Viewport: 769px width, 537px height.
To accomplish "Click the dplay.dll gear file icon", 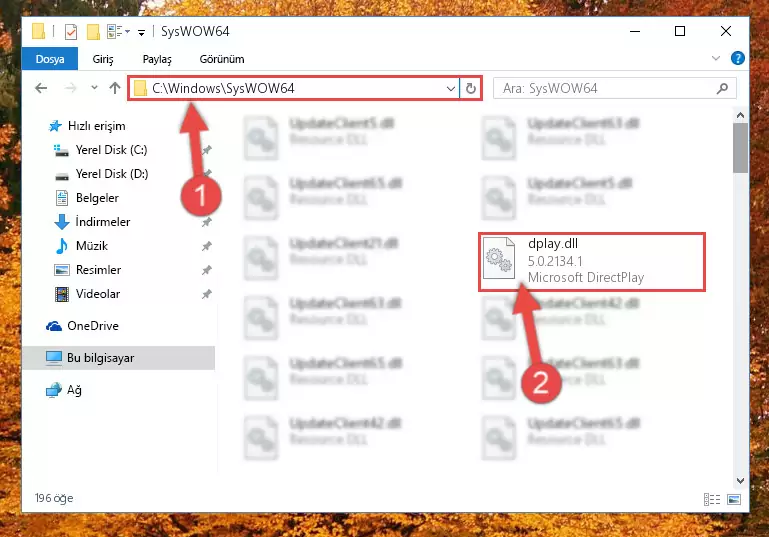I will point(499,258).
